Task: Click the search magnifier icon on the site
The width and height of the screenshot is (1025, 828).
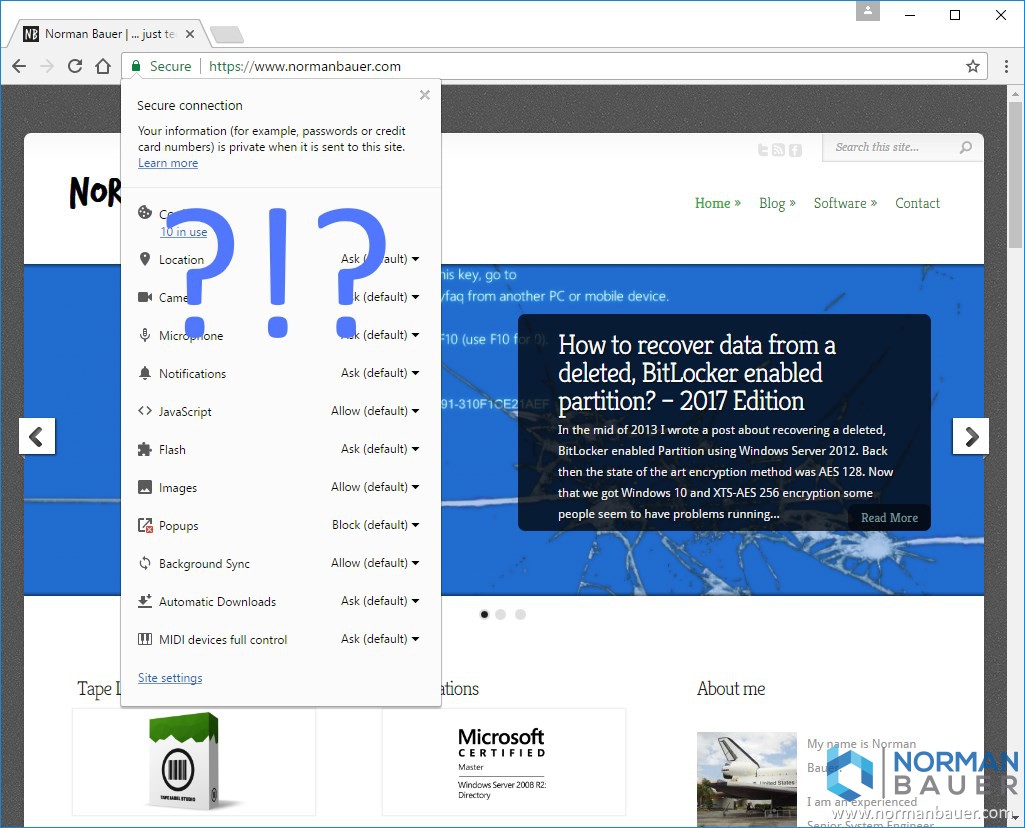Action: tap(966, 147)
